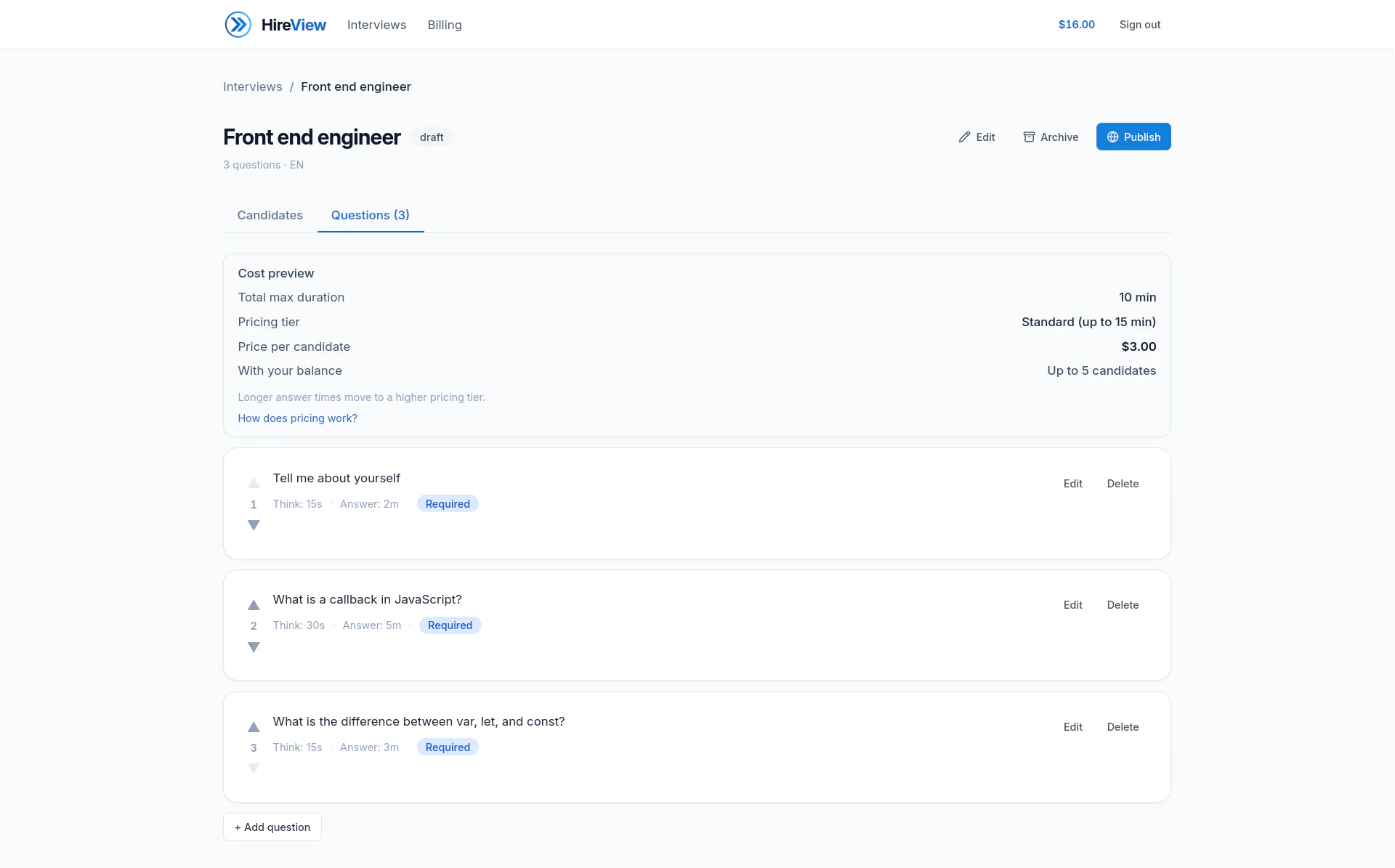Switch to the Candidates tab
This screenshot has height=868, width=1395.
tap(270, 215)
